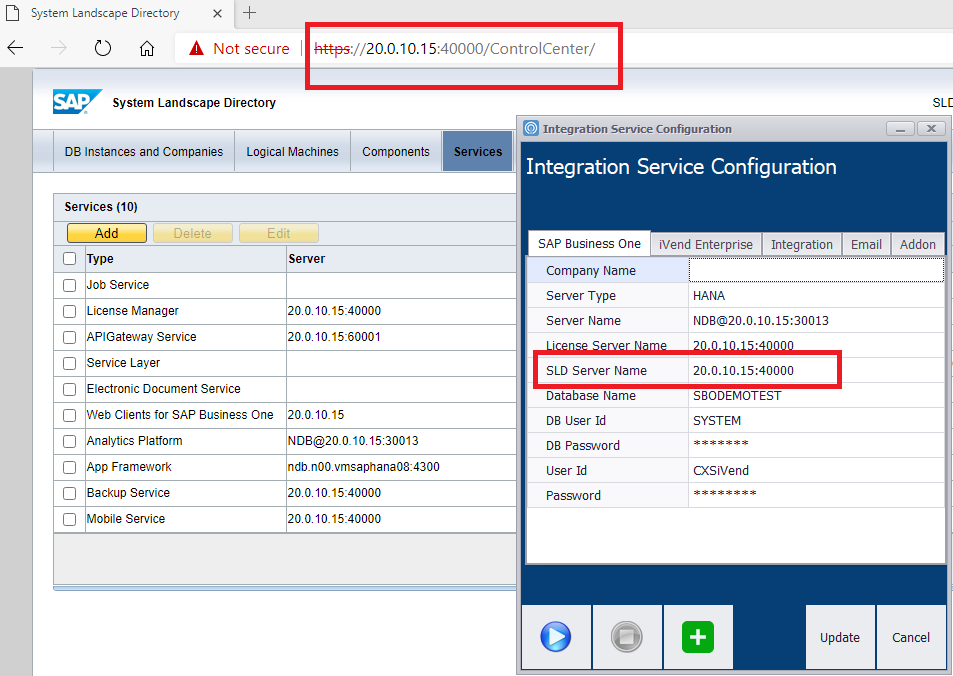This screenshot has height=676, width=953.
Task: Click the Backup Service row name
Action: coord(128,493)
